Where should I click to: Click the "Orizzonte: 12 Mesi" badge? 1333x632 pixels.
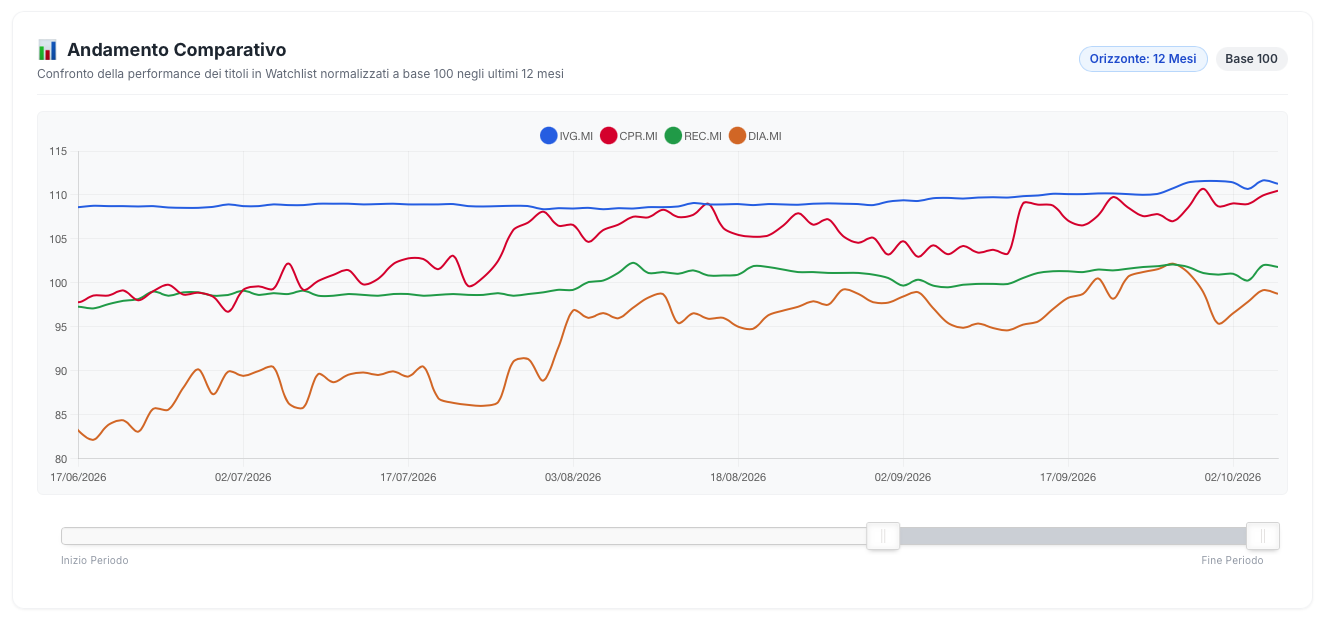tap(1143, 59)
